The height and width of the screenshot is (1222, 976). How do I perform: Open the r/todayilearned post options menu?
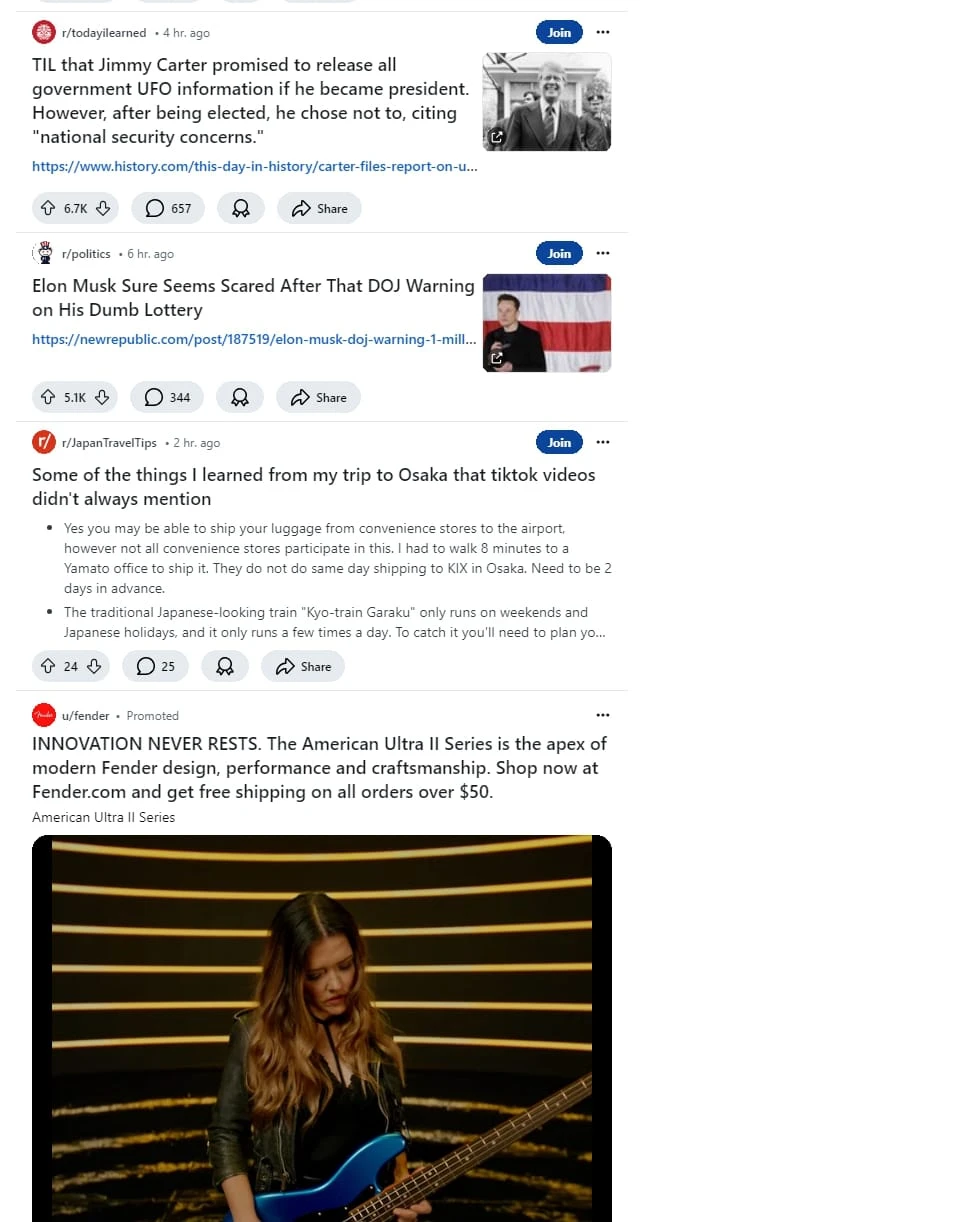[x=602, y=32]
